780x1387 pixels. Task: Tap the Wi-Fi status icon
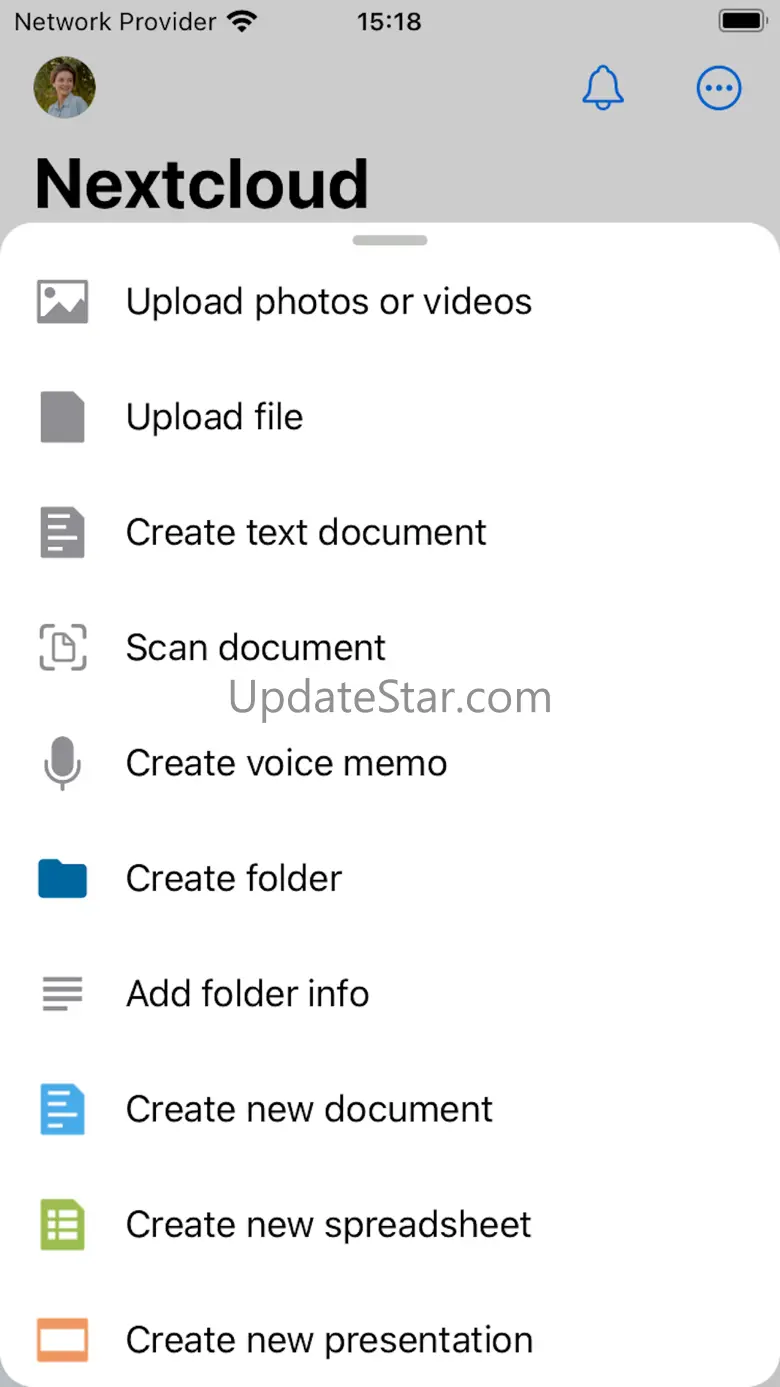coord(241,21)
